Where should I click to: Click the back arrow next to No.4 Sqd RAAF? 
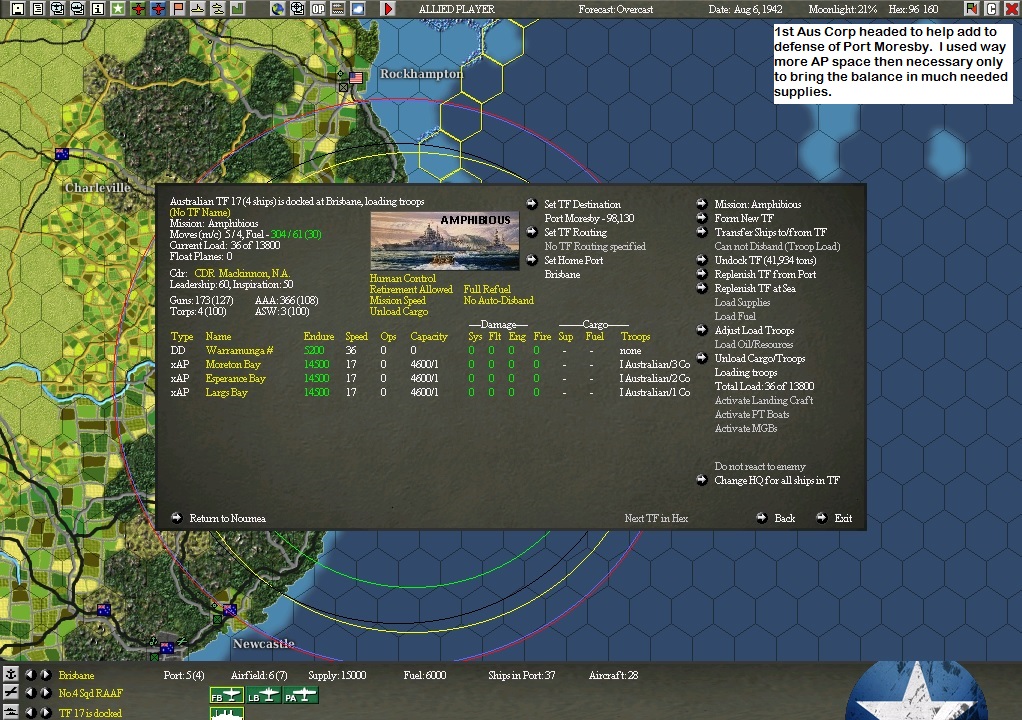(x=33, y=692)
